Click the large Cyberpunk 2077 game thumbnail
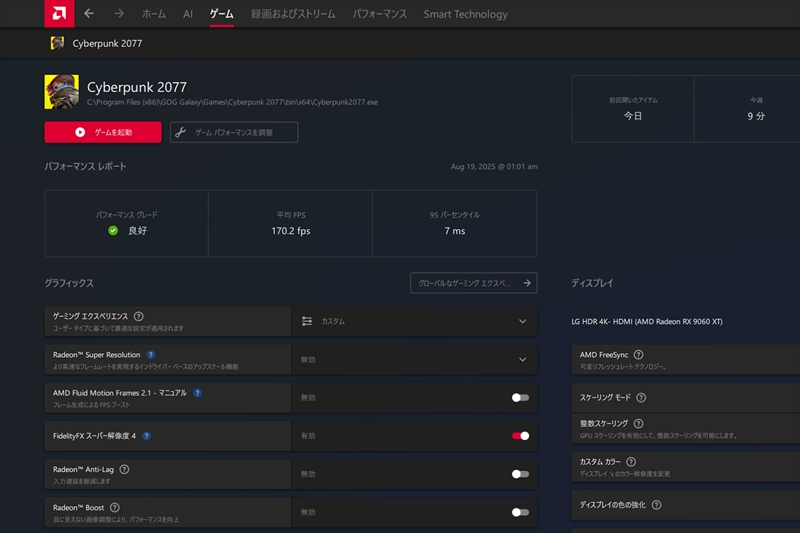The width and height of the screenshot is (800, 533). (62, 92)
